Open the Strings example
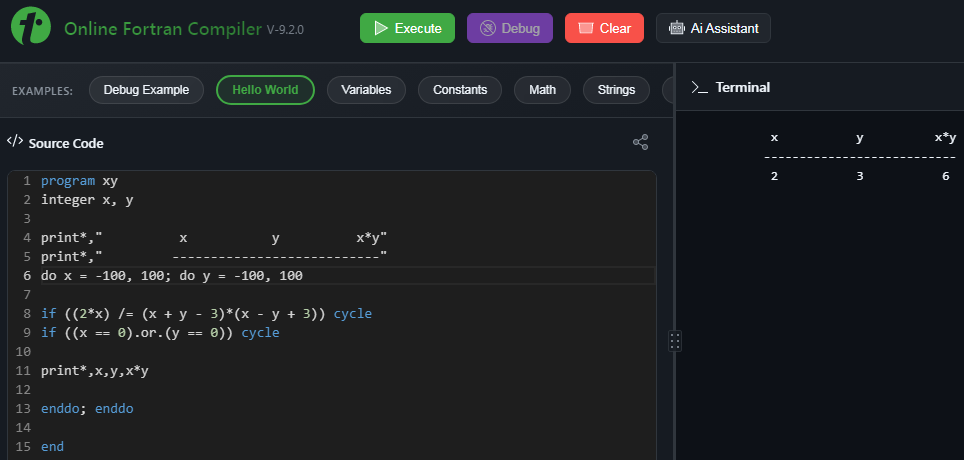The height and width of the screenshot is (460, 964). pos(616,90)
